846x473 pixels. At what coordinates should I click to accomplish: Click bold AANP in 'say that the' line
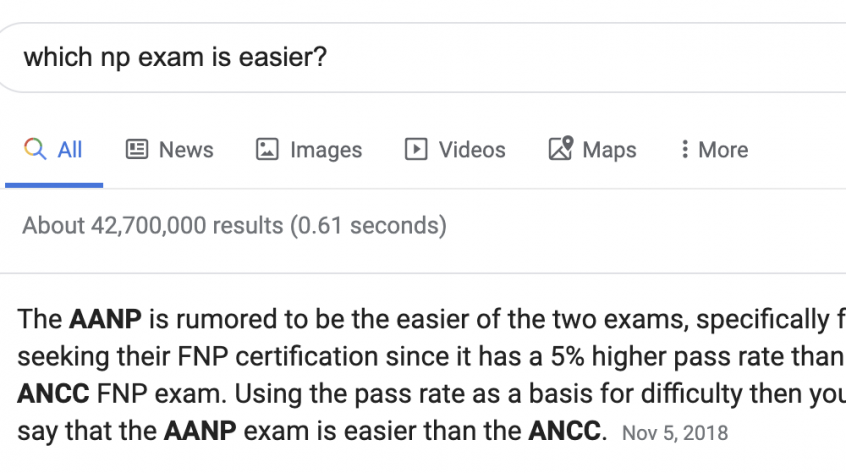coord(200,431)
